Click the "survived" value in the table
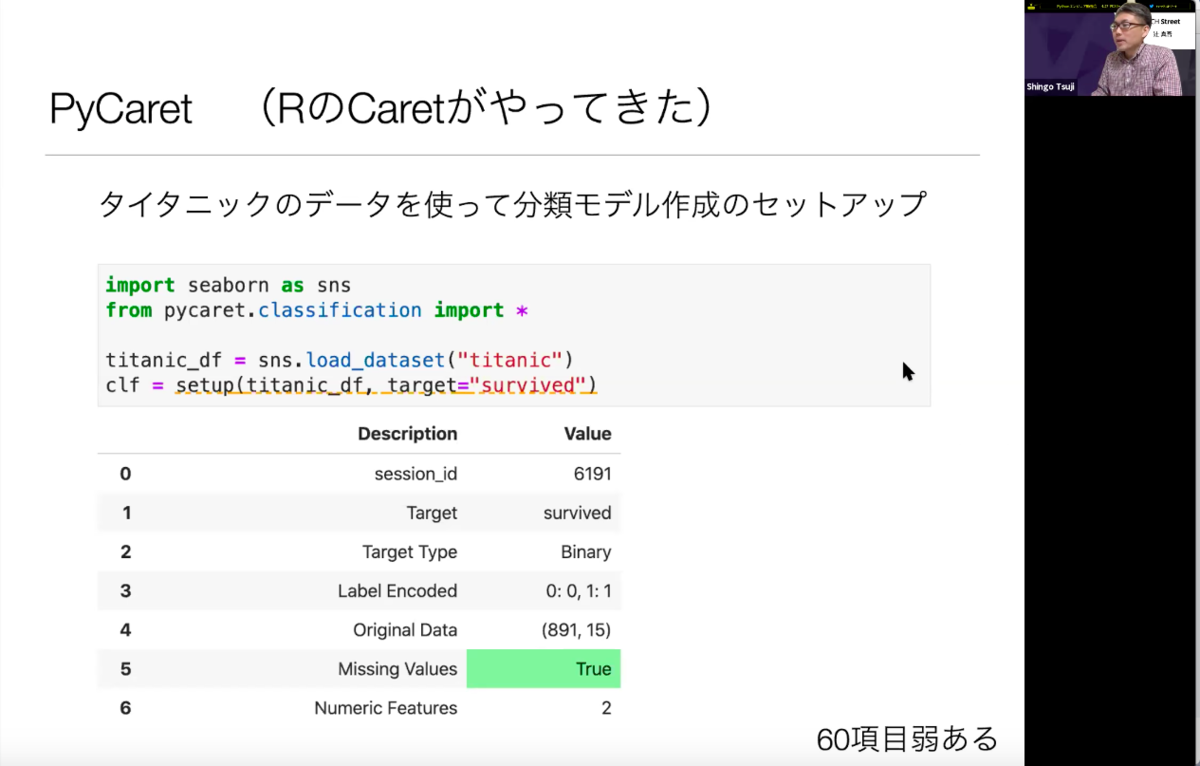This screenshot has width=1200, height=766. pos(577,513)
